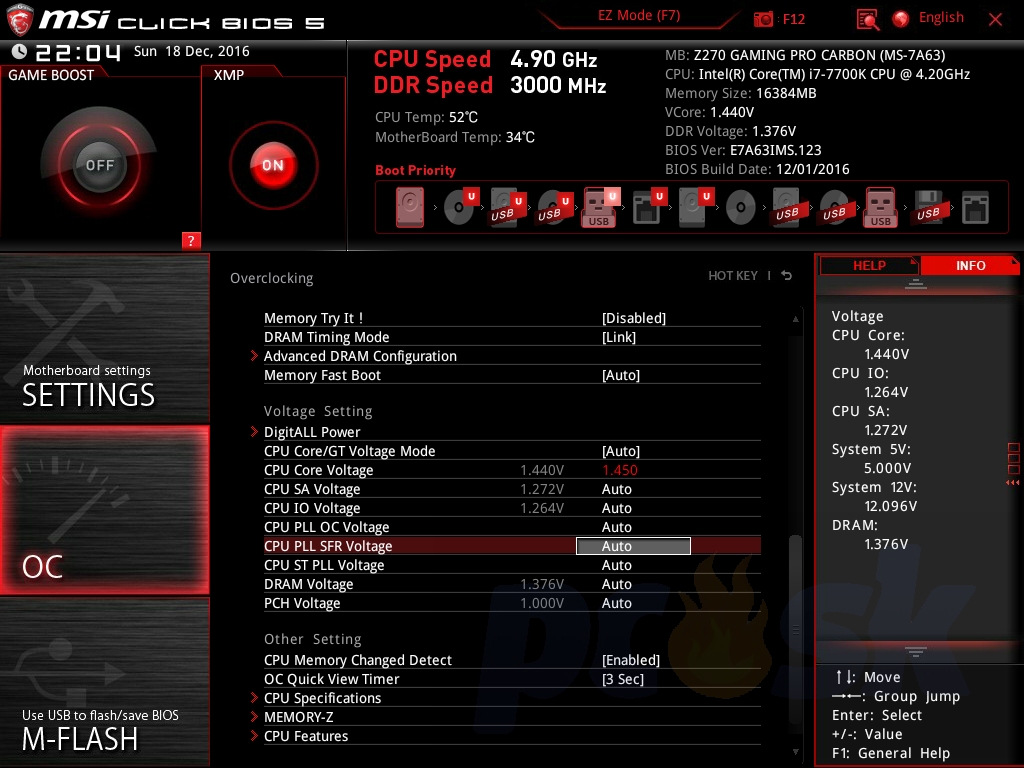
Task: Click the down arrow of the settings scrollbar
Action: point(795,752)
